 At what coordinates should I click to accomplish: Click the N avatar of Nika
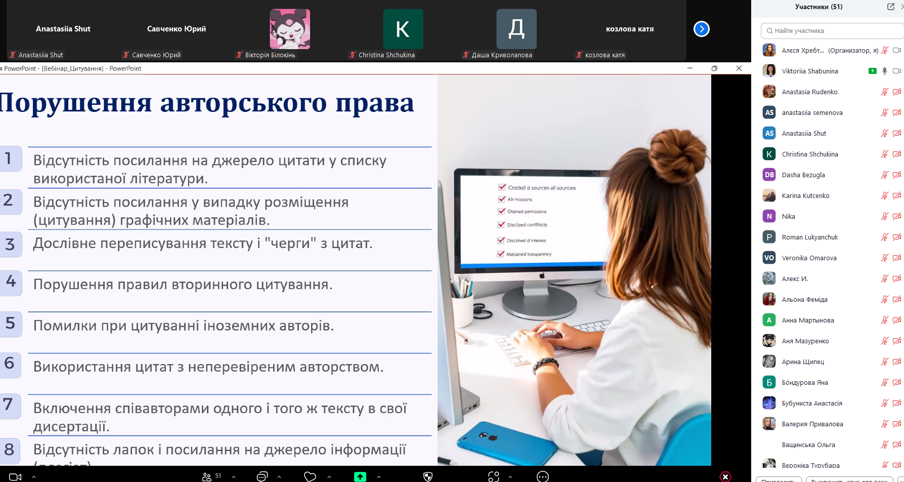[769, 216]
